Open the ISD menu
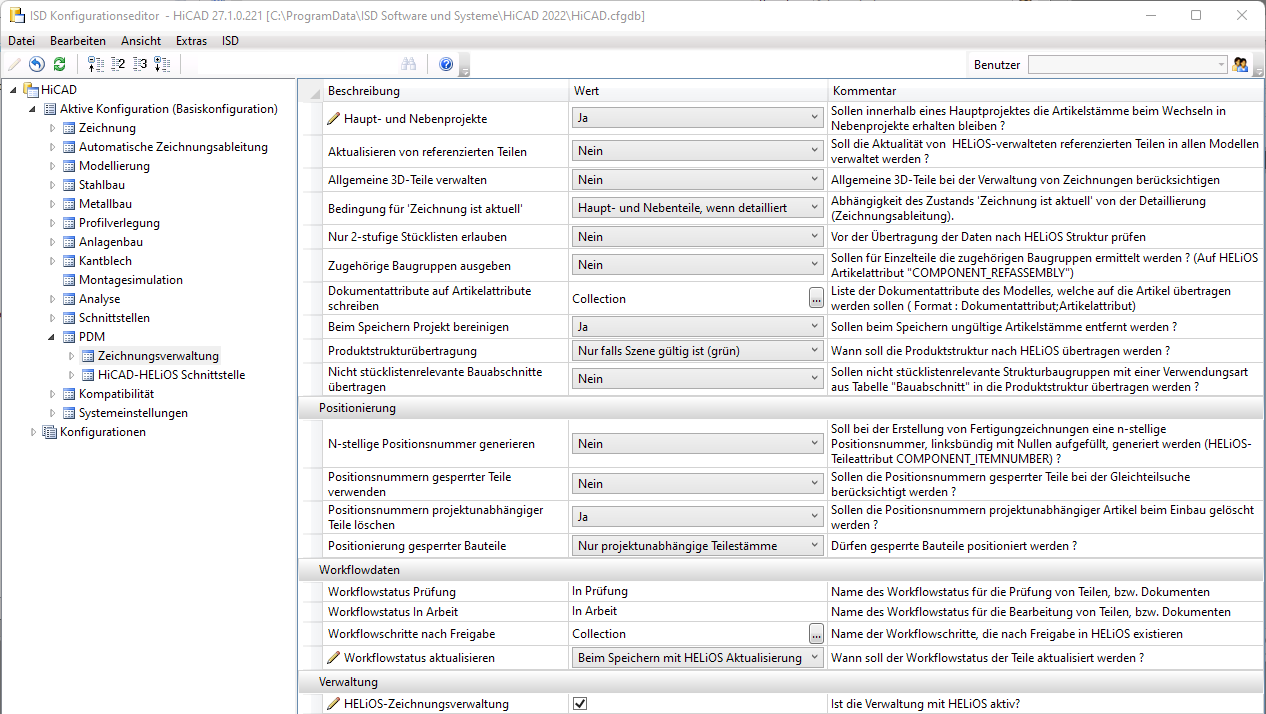The height and width of the screenshot is (714, 1266). 230,41
